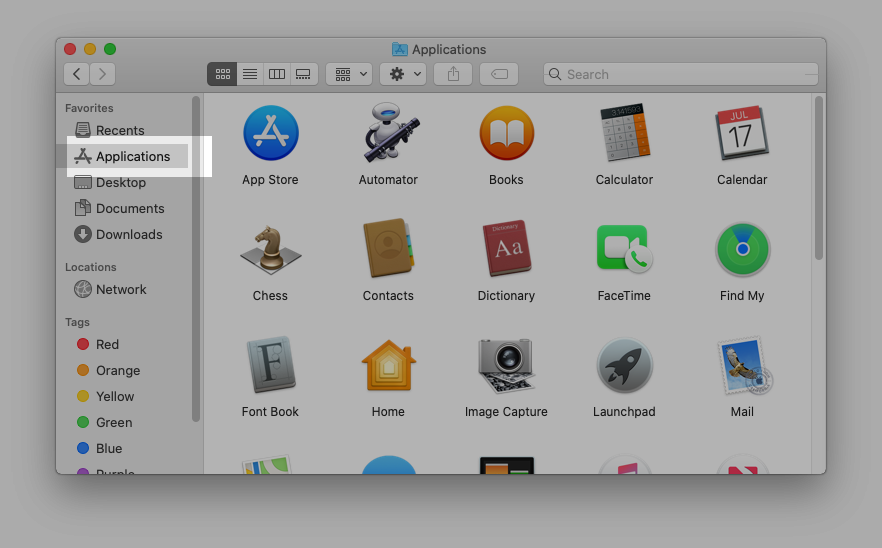Select the Find My app icon

pos(742,249)
